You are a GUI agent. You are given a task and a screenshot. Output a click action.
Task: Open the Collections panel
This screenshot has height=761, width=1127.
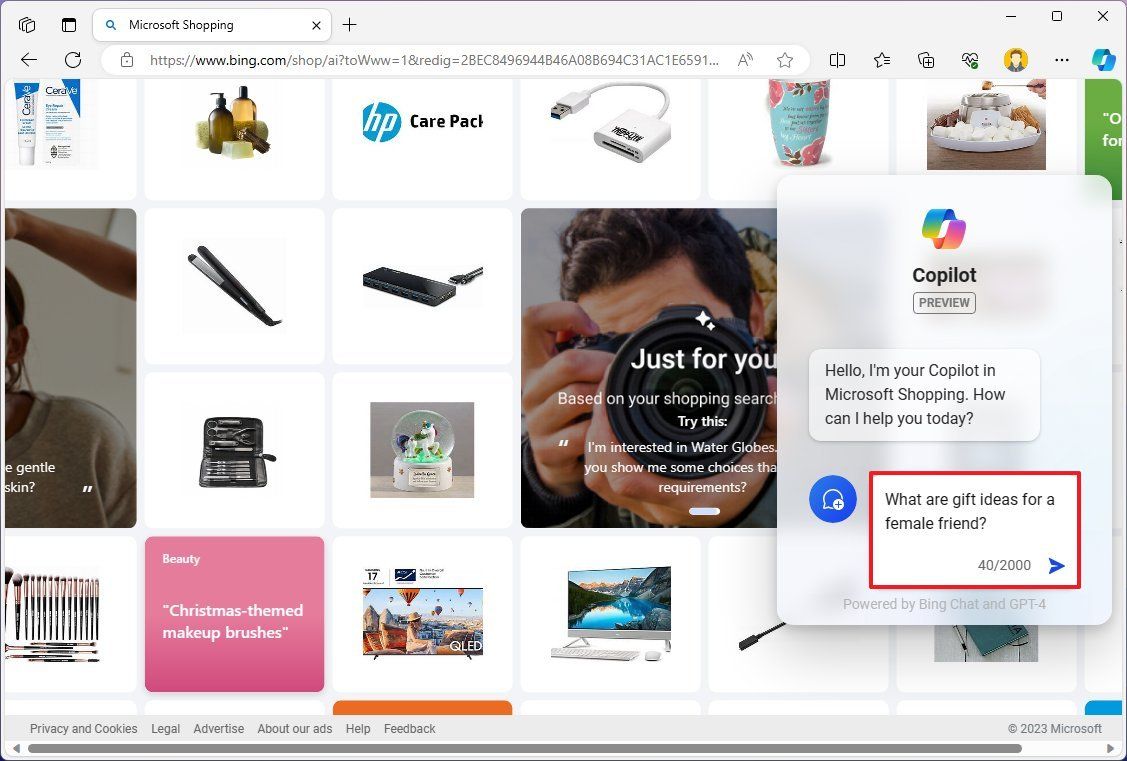coord(925,60)
